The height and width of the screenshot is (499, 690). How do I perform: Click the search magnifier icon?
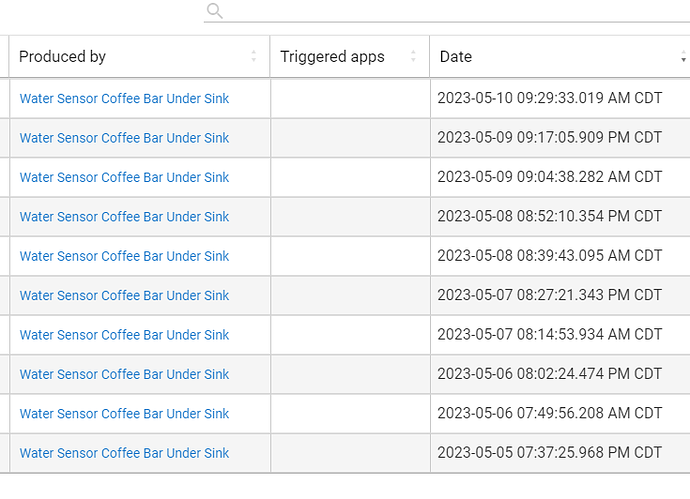[214, 11]
